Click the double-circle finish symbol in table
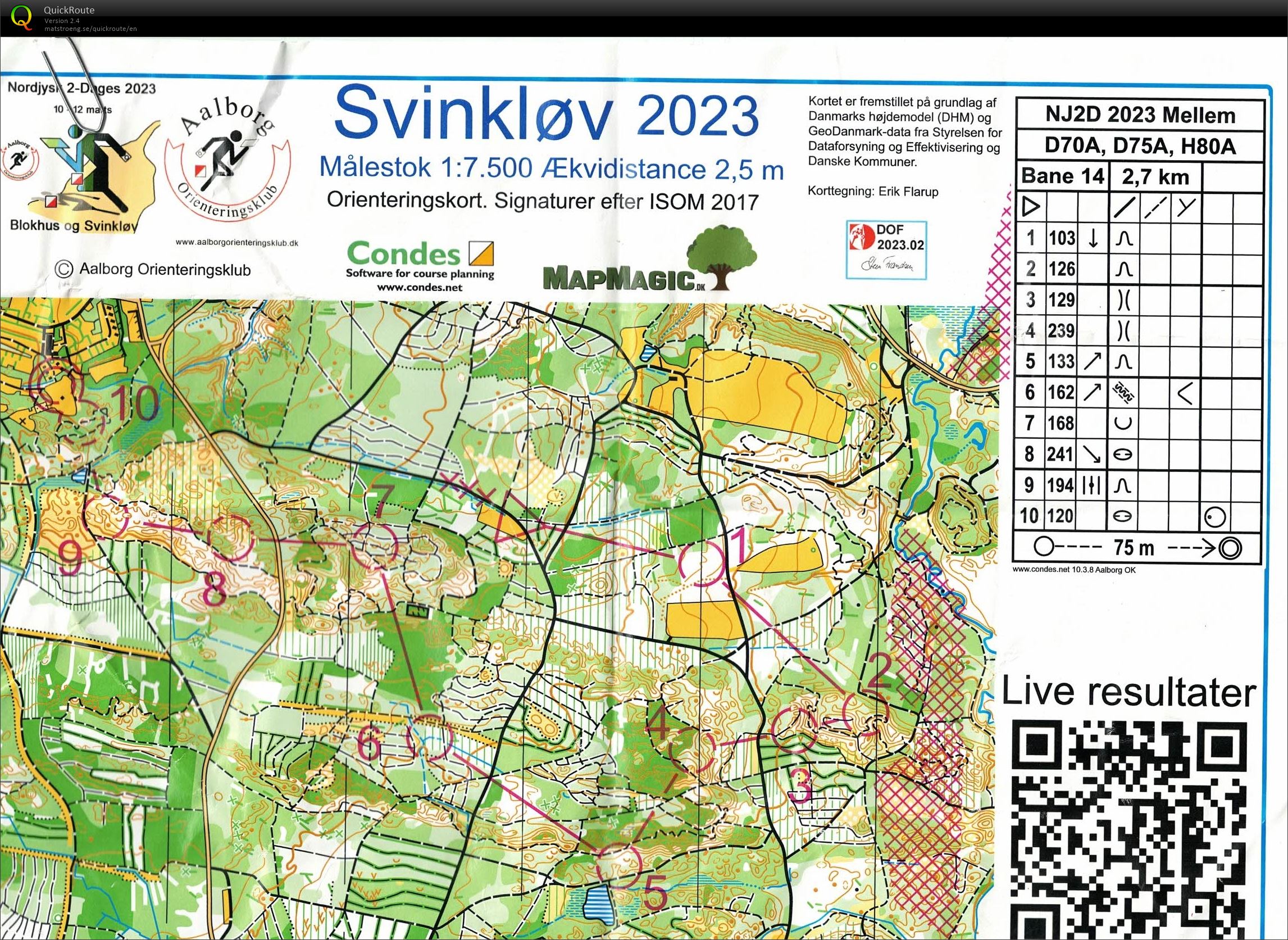Screen dimensions: 1288x940 (x=1230, y=548)
